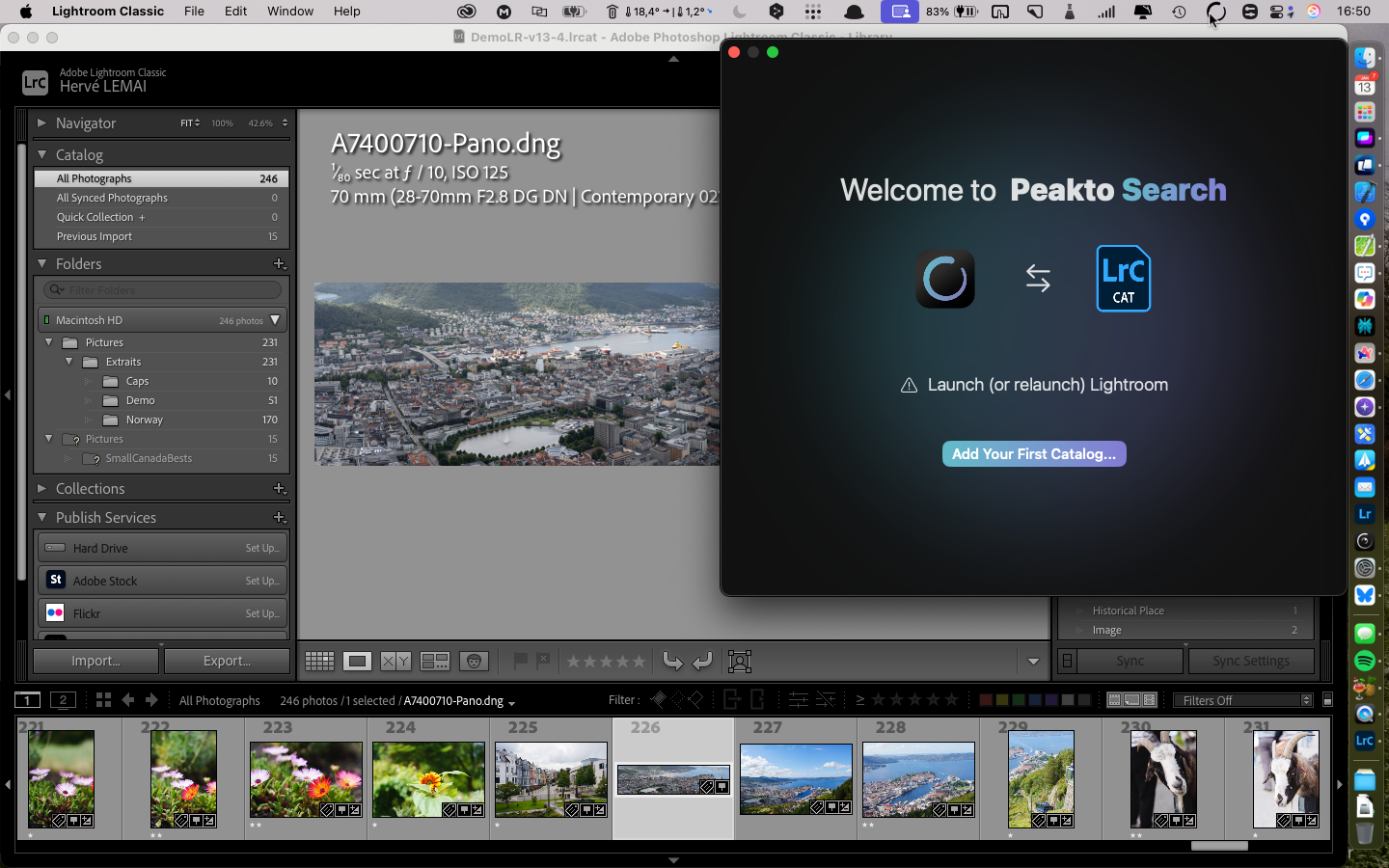
Task: Open the Edit menu
Action: click(x=235, y=12)
